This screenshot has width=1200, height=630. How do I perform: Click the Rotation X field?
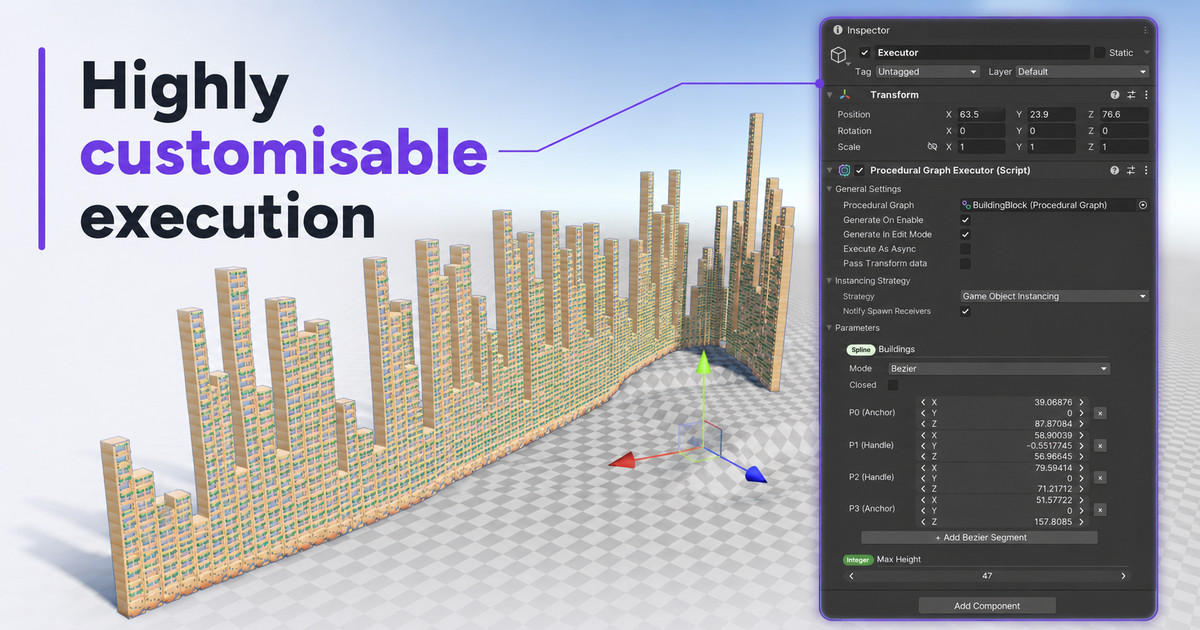[981, 131]
